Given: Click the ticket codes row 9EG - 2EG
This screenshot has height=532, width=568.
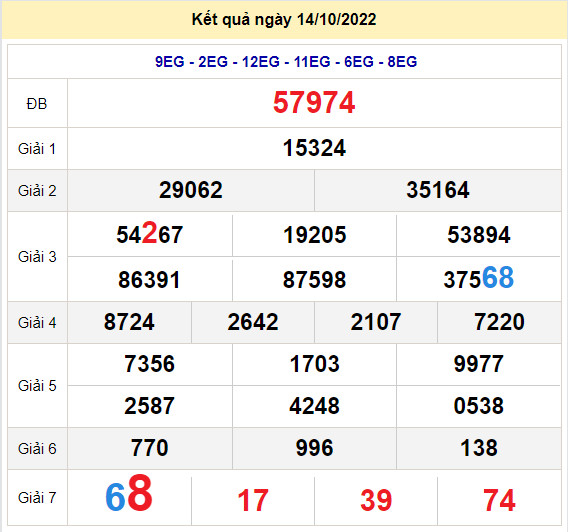Looking at the screenshot, I should [x=286, y=62].
